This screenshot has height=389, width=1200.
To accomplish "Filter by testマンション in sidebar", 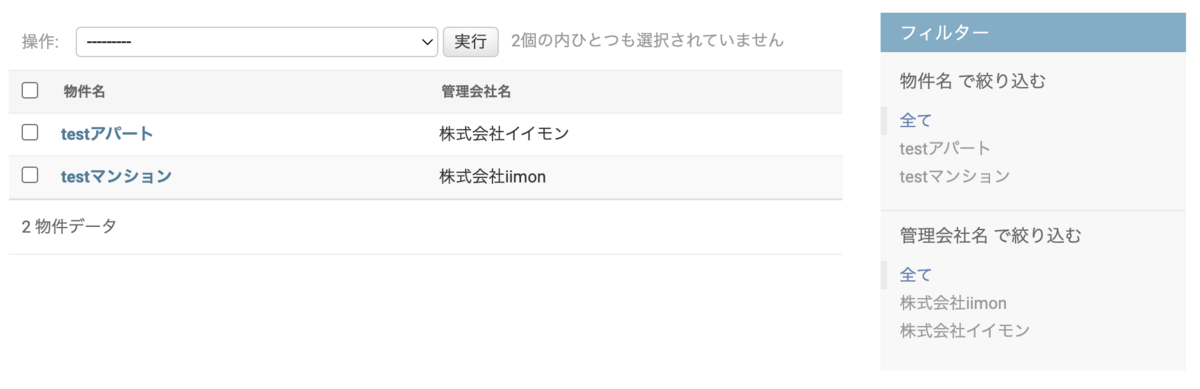I will point(955,176).
